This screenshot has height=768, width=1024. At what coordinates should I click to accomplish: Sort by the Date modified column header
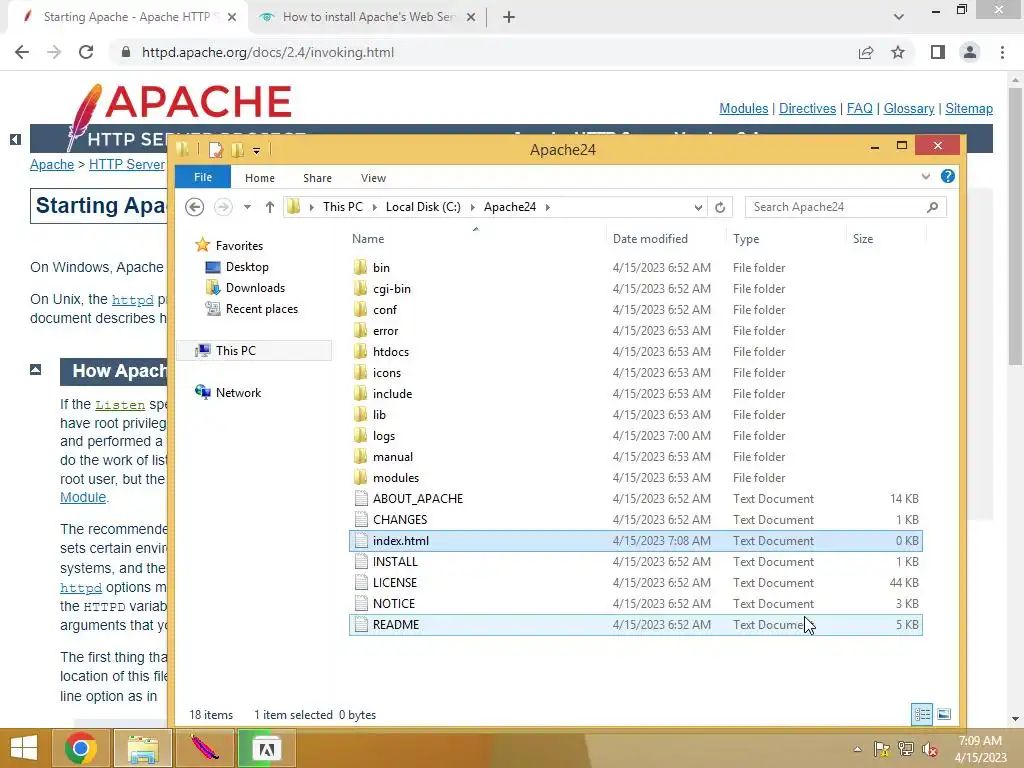click(650, 239)
